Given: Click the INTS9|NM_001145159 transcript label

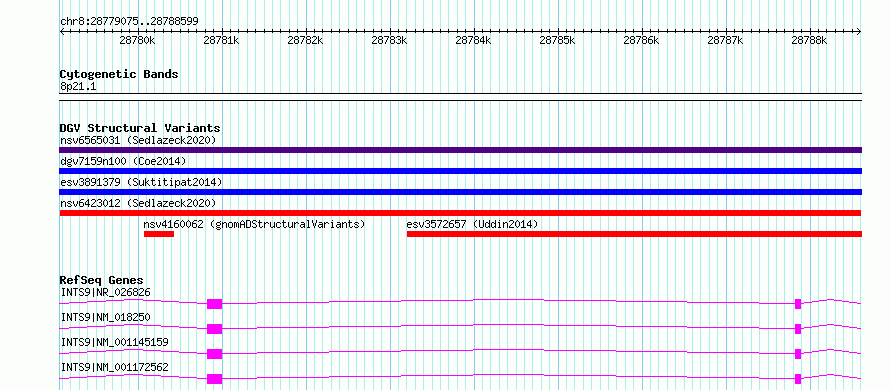Looking at the screenshot, I should click(114, 342).
